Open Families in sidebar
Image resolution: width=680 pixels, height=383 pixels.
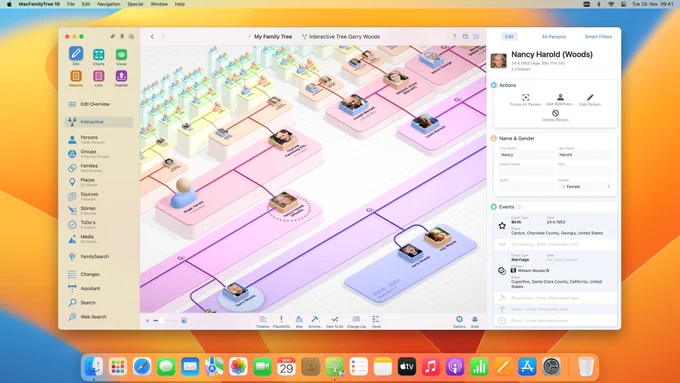coord(99,168)
